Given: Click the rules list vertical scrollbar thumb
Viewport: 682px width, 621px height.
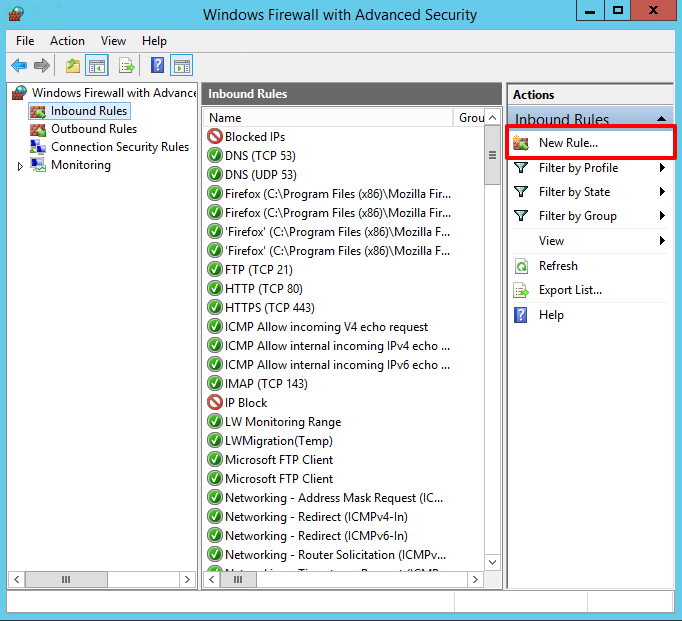Looking at the screenshot, I should pyautogui.click(x=492, y=155).
